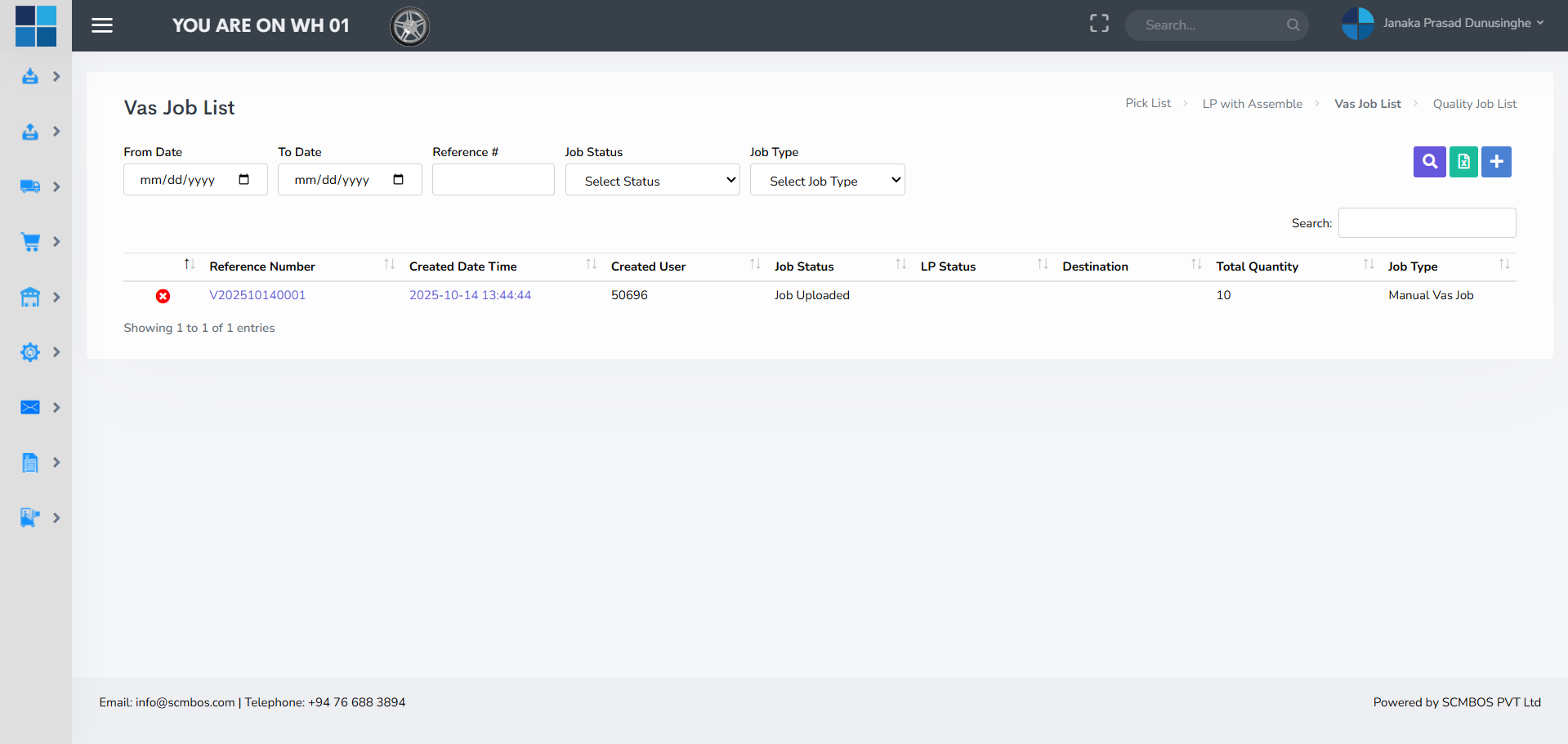
Task: Open the document reports sidebar menu
Action: [30, 462]
